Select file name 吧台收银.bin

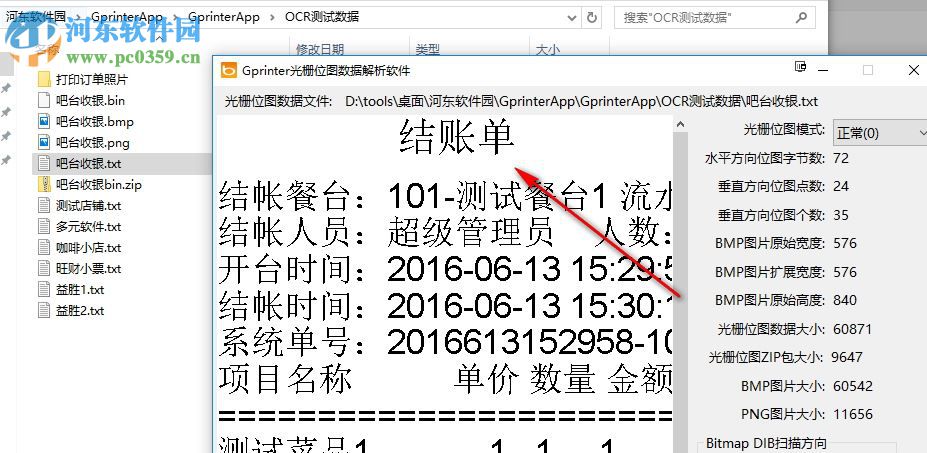90,101
